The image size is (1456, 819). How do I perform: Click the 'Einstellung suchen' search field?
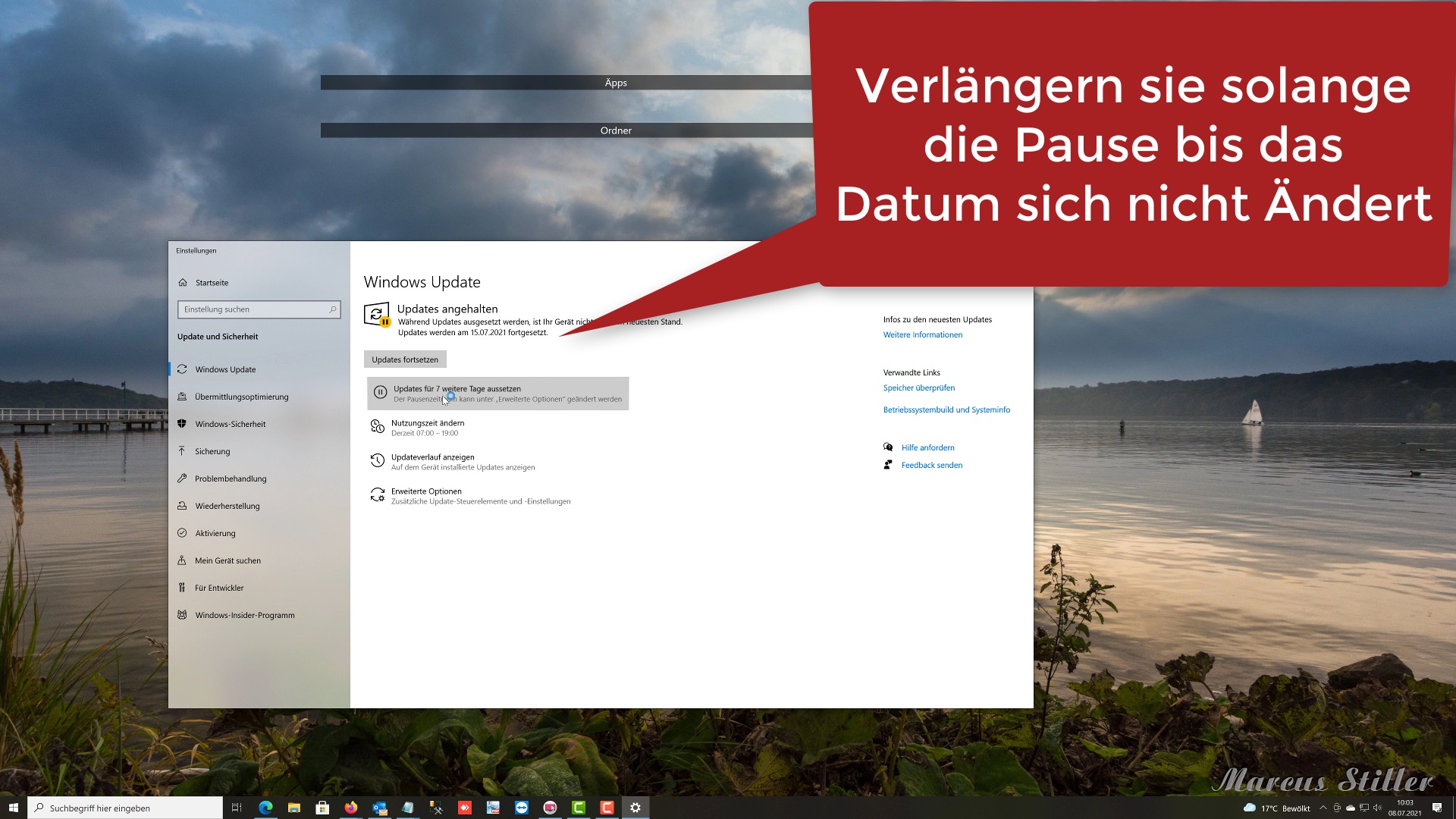click(x=259, y=309)
